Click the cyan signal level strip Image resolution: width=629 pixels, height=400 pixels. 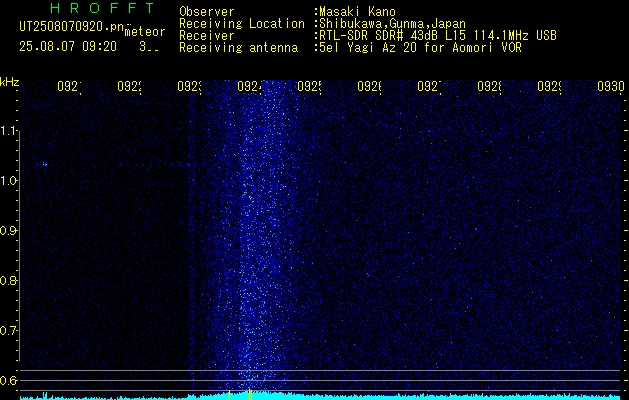(x=322, y=396)
